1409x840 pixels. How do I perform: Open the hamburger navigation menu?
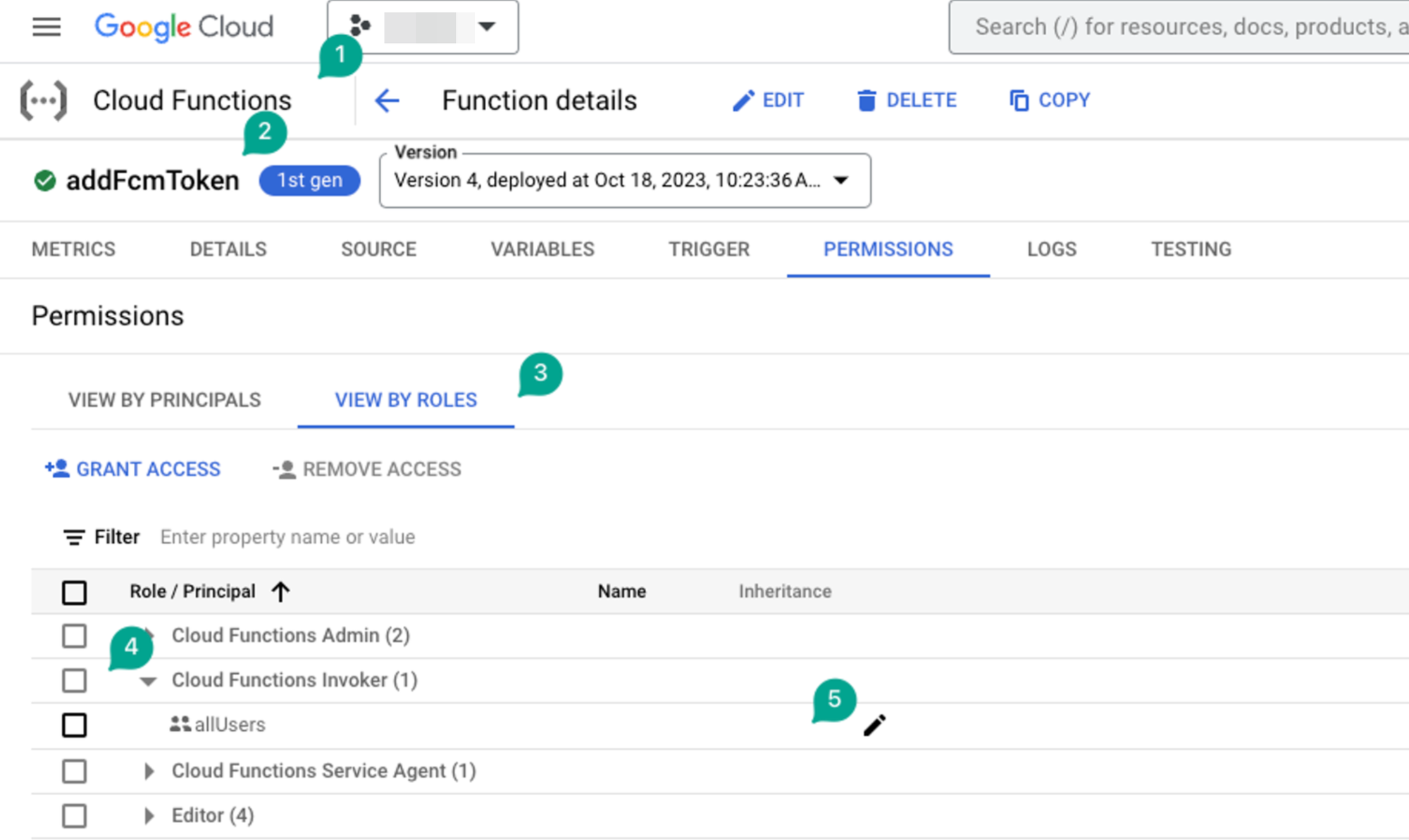pyautogui.click(x=46, y=27)
